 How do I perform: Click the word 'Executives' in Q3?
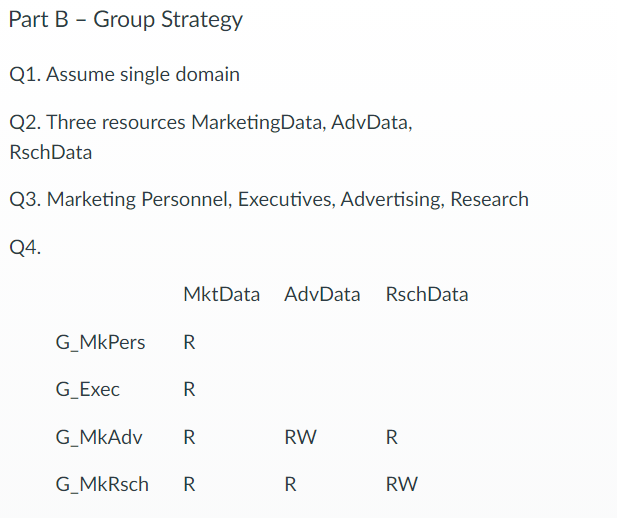286,199
